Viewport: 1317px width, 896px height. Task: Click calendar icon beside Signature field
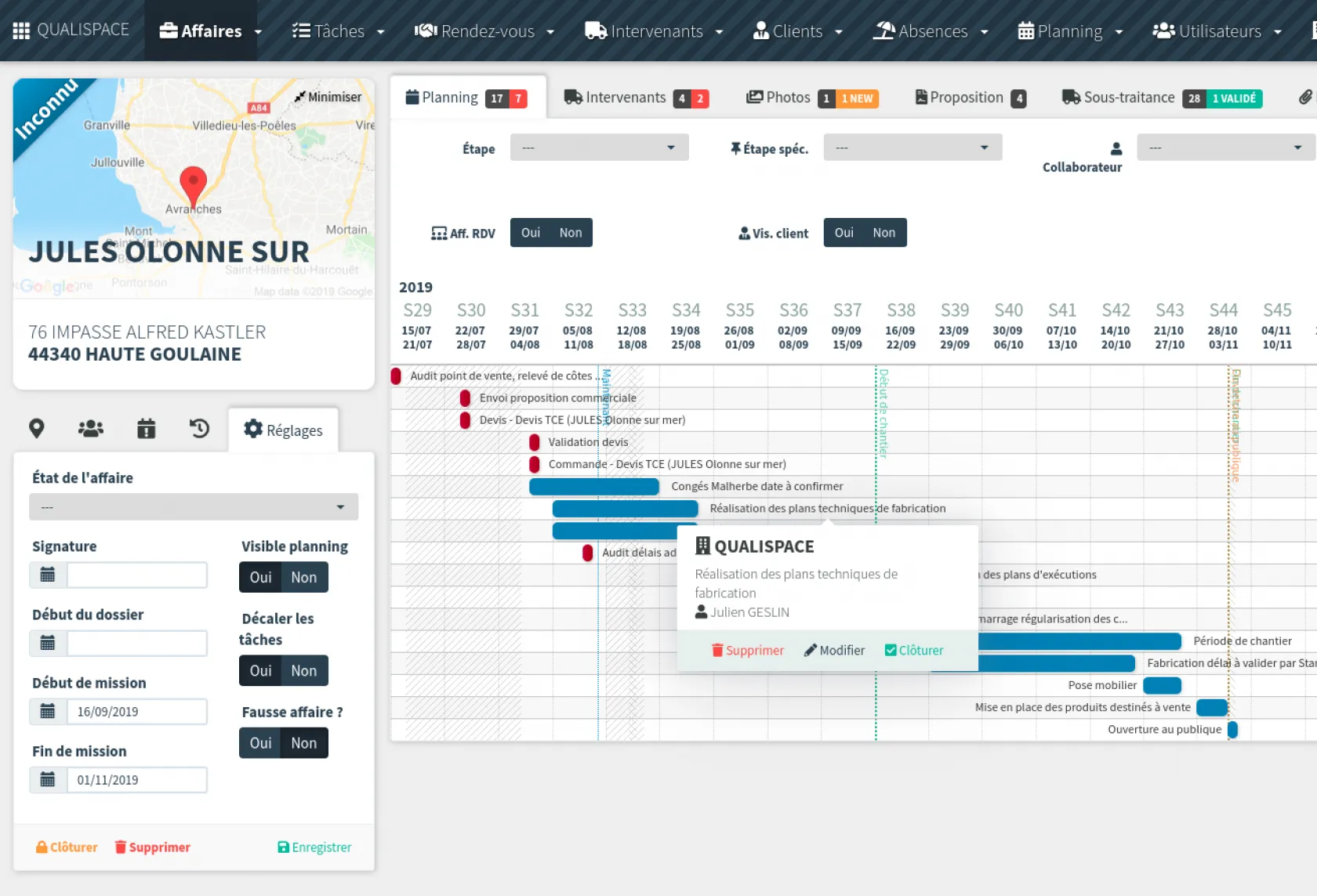click(48, 575)
